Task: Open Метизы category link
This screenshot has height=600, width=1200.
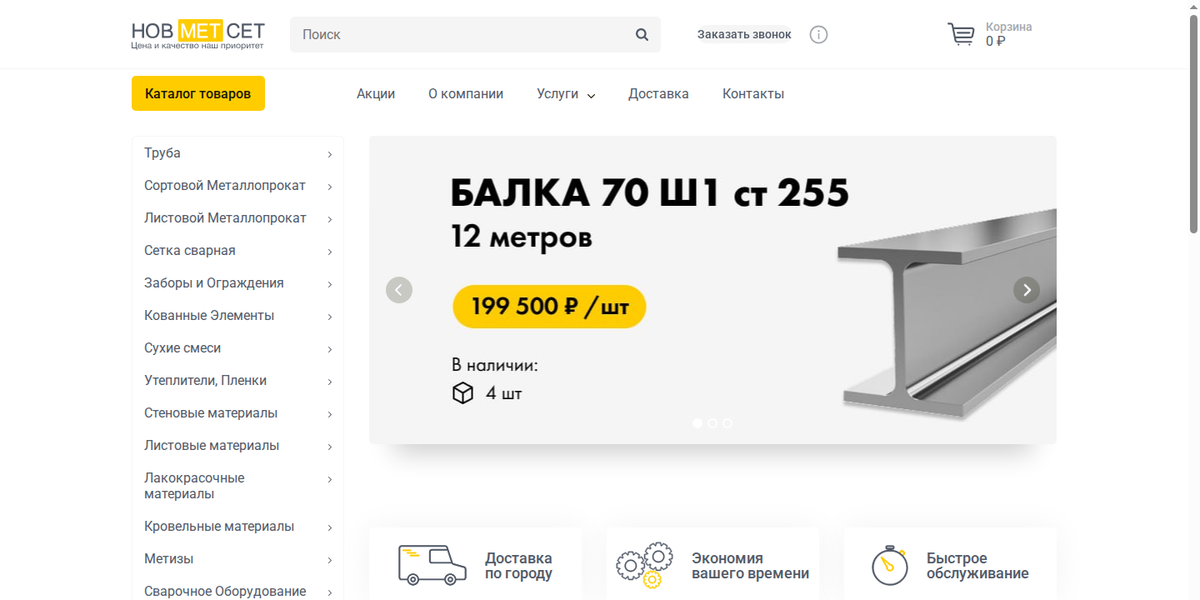Action: [x=169, y=559]
